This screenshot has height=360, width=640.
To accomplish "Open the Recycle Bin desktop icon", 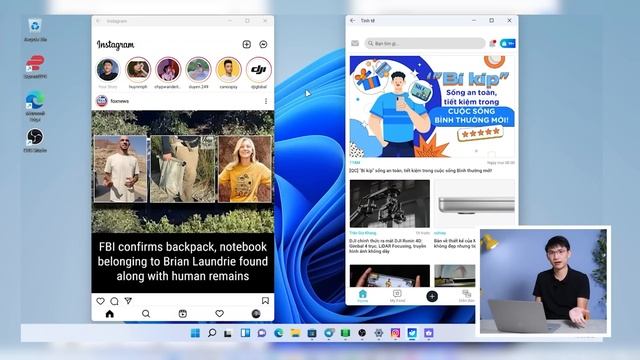I will (35, 30).
